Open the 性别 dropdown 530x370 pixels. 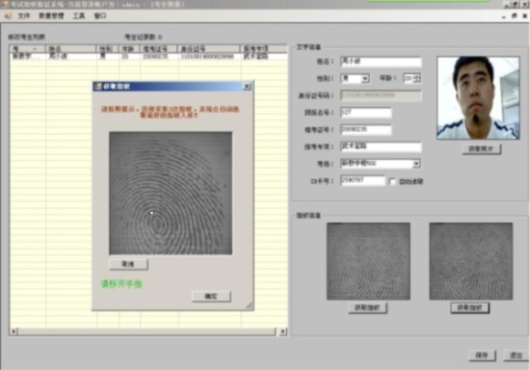tap(365, 79)
